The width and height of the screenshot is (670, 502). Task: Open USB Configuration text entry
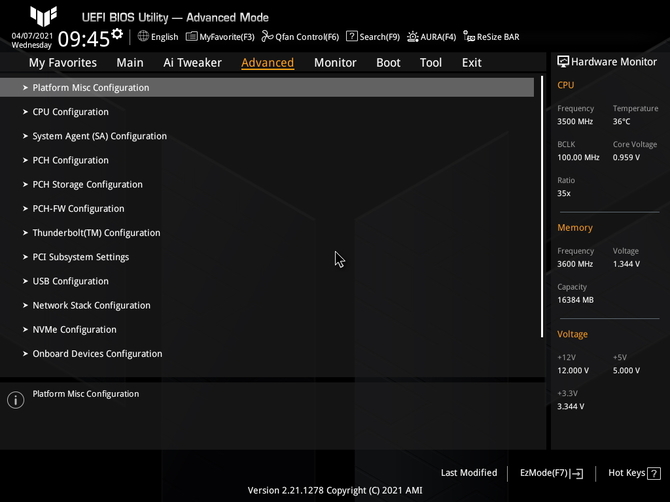[x=71, y=281]
